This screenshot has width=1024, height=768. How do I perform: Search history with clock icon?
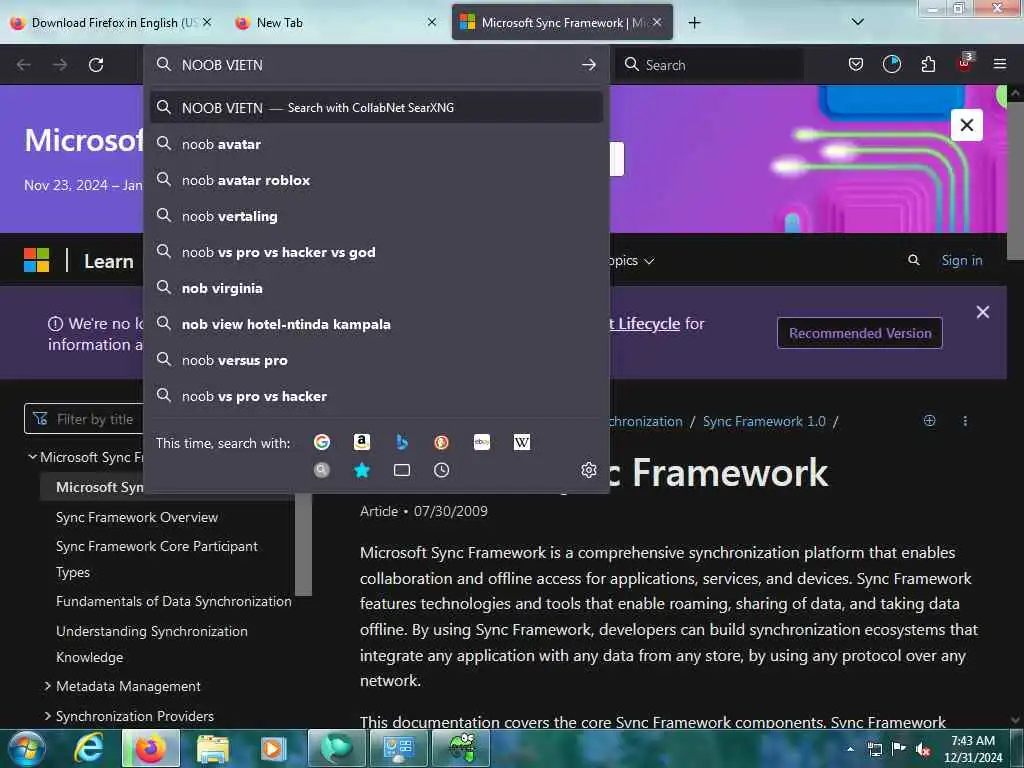click(x=441, y=470)
